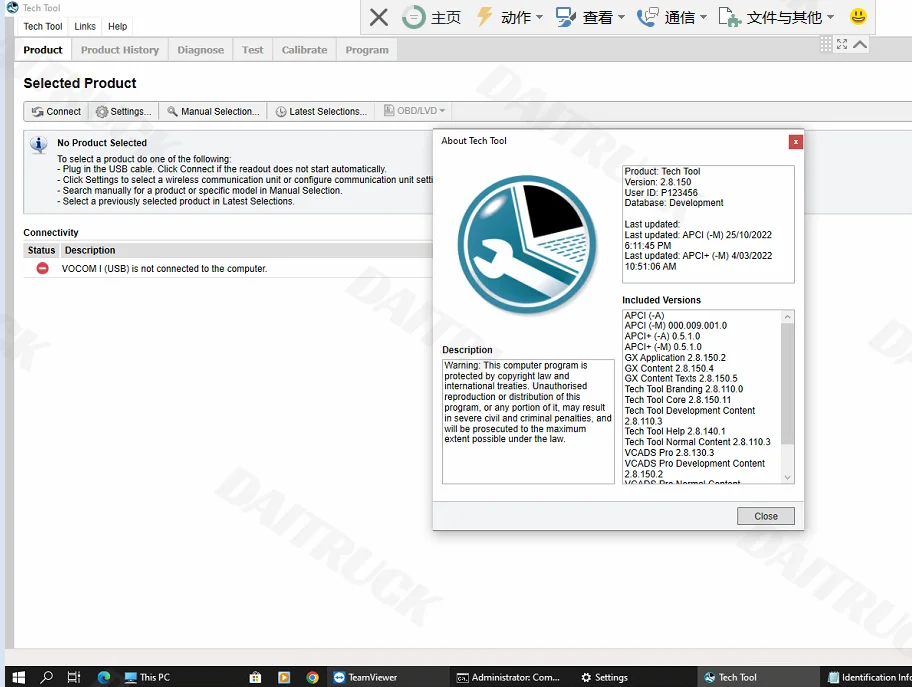The image size is (912, 687).
Task: Click 'User ID: P123456' text
Action: [661, 193]
